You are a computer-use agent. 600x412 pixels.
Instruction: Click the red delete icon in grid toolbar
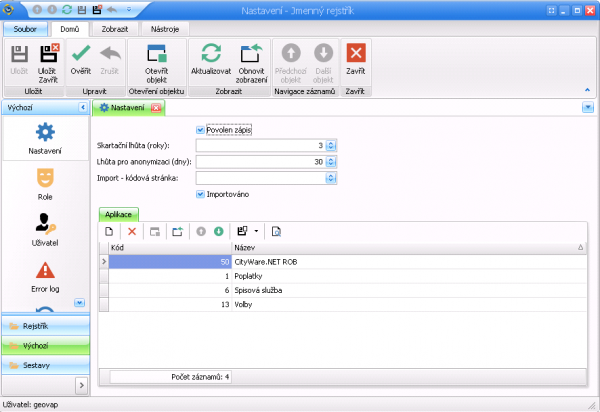(x=132, y=231)
